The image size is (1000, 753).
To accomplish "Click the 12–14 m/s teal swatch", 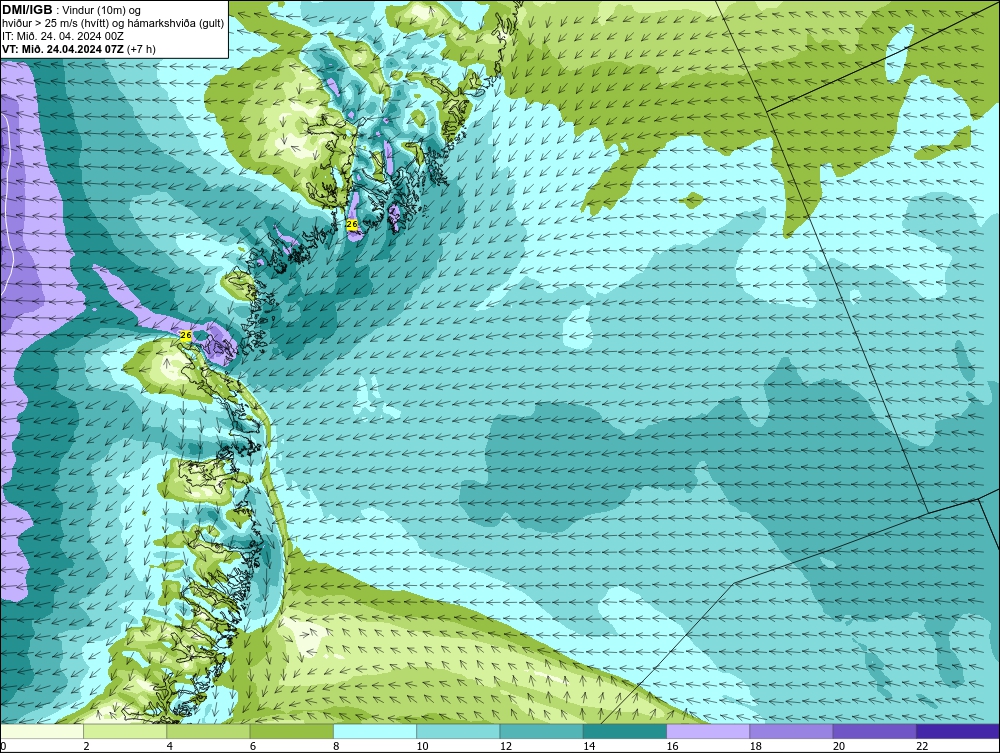I will tap(541, 731).
